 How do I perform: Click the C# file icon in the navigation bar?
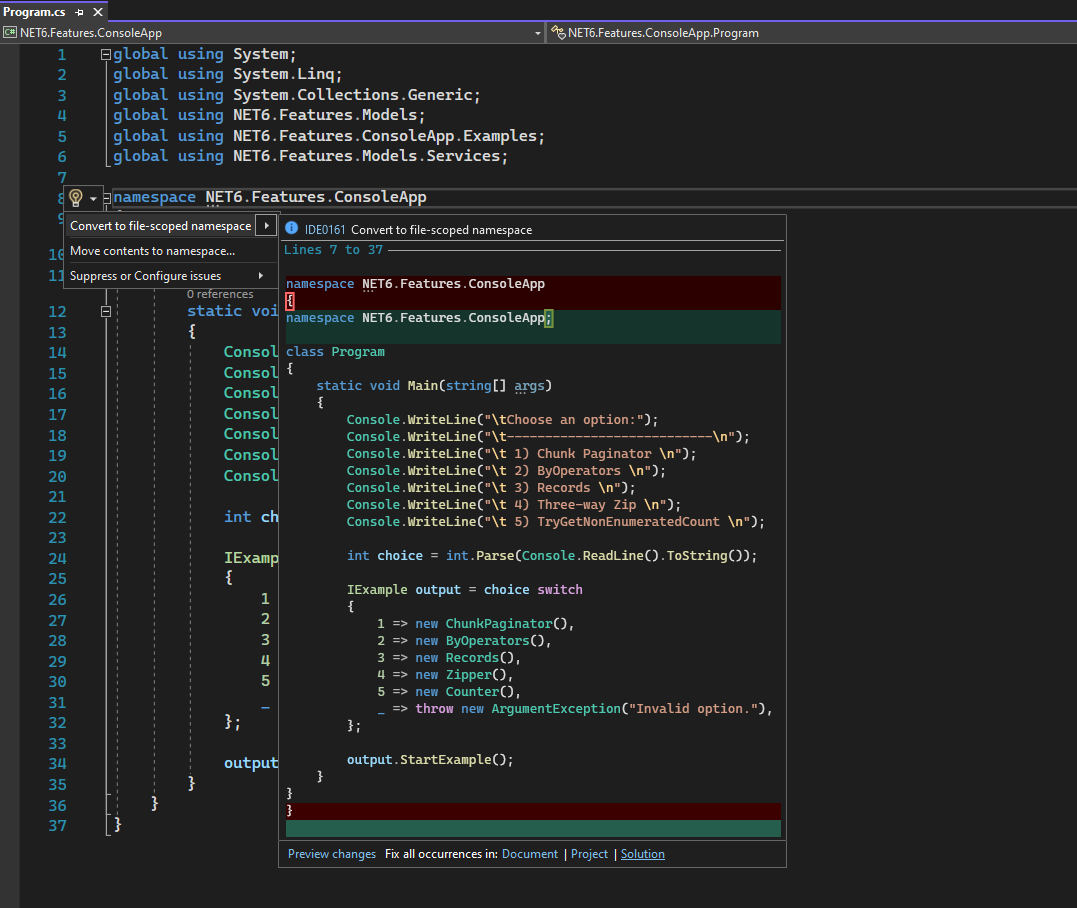(x=8, y=32)
